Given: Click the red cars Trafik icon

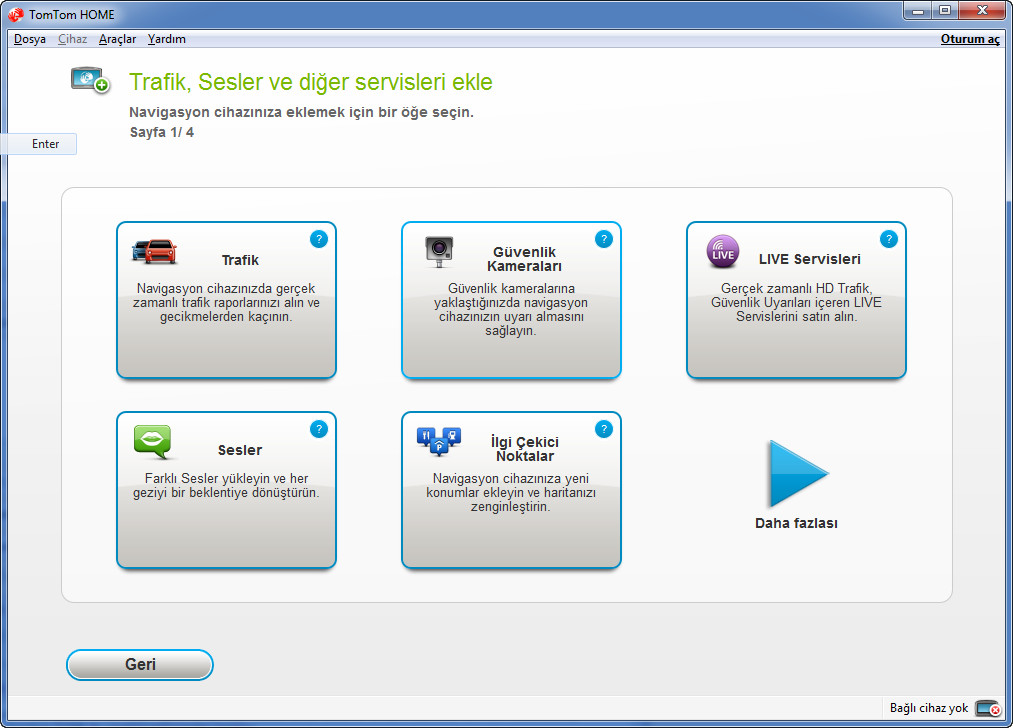Looking at the screenshot, I should pyautogui.click(x=154, y=251).
